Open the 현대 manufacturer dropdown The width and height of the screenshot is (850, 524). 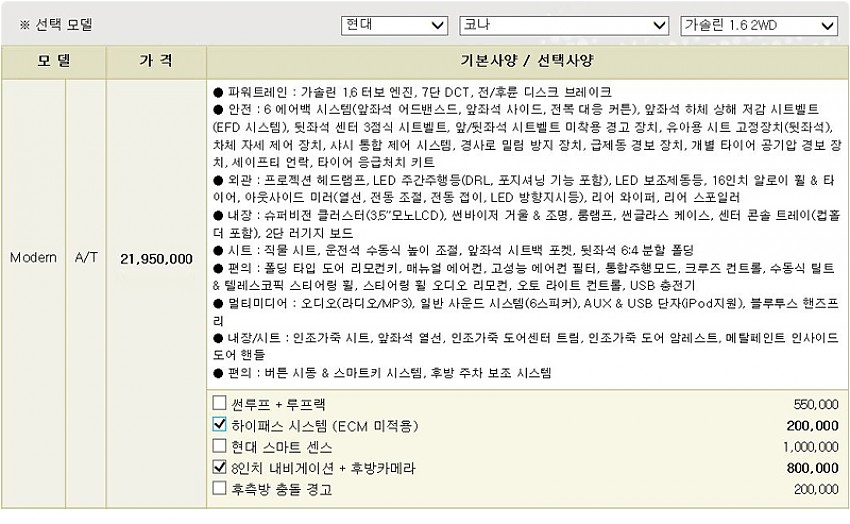tap(393, 25)
